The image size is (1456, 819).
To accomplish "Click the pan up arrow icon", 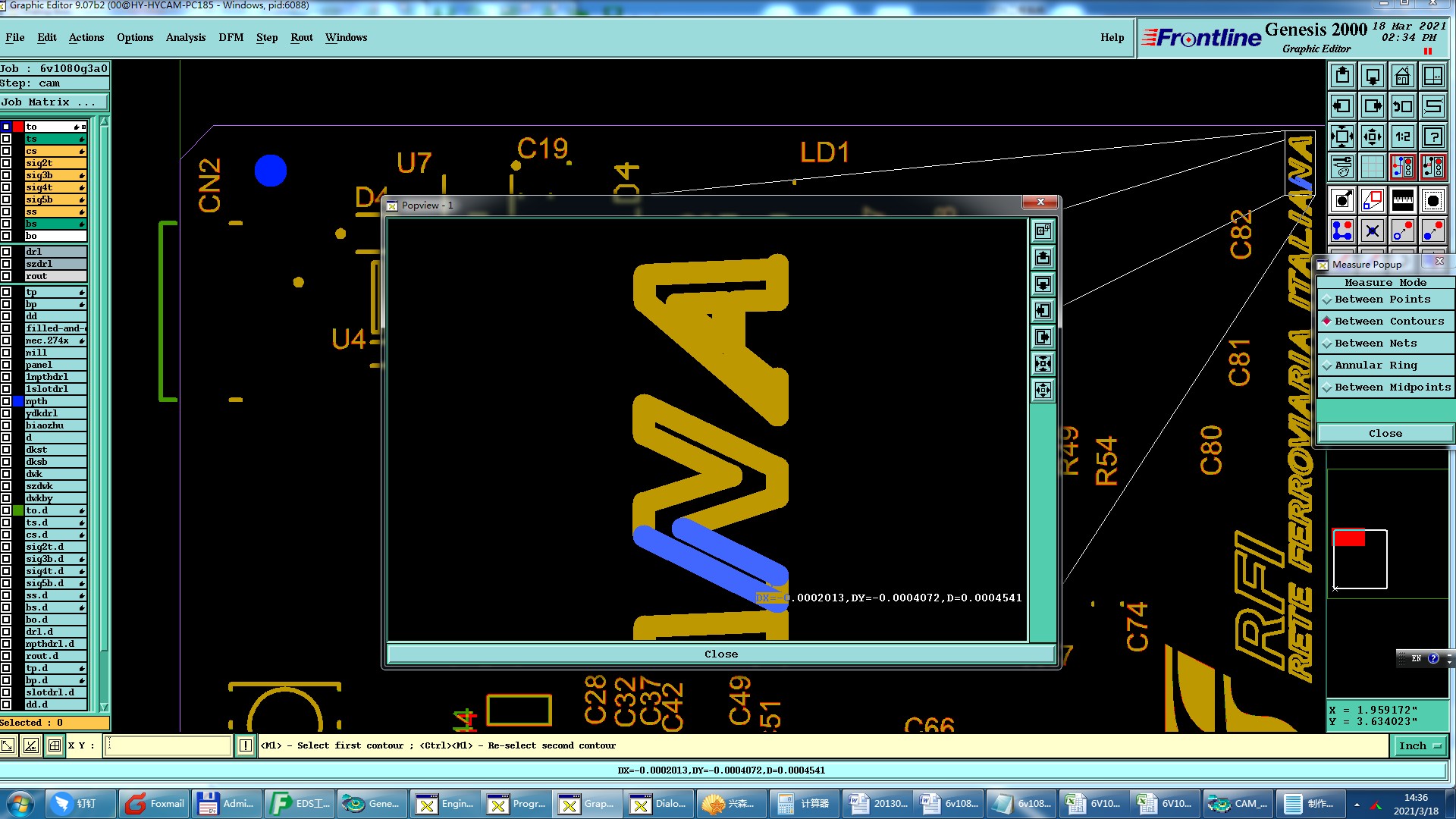I will click(x=1342, y=76).
